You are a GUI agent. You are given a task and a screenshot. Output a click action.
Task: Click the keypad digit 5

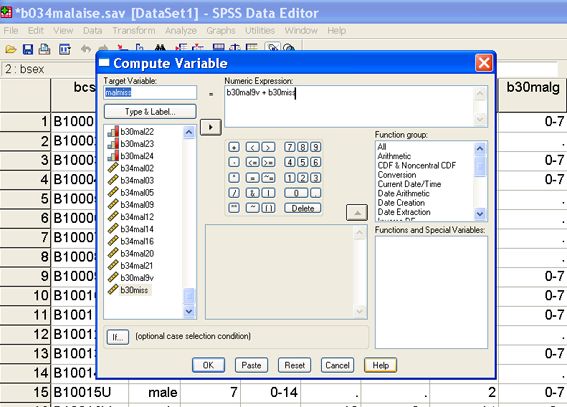(x=303, y=162)
